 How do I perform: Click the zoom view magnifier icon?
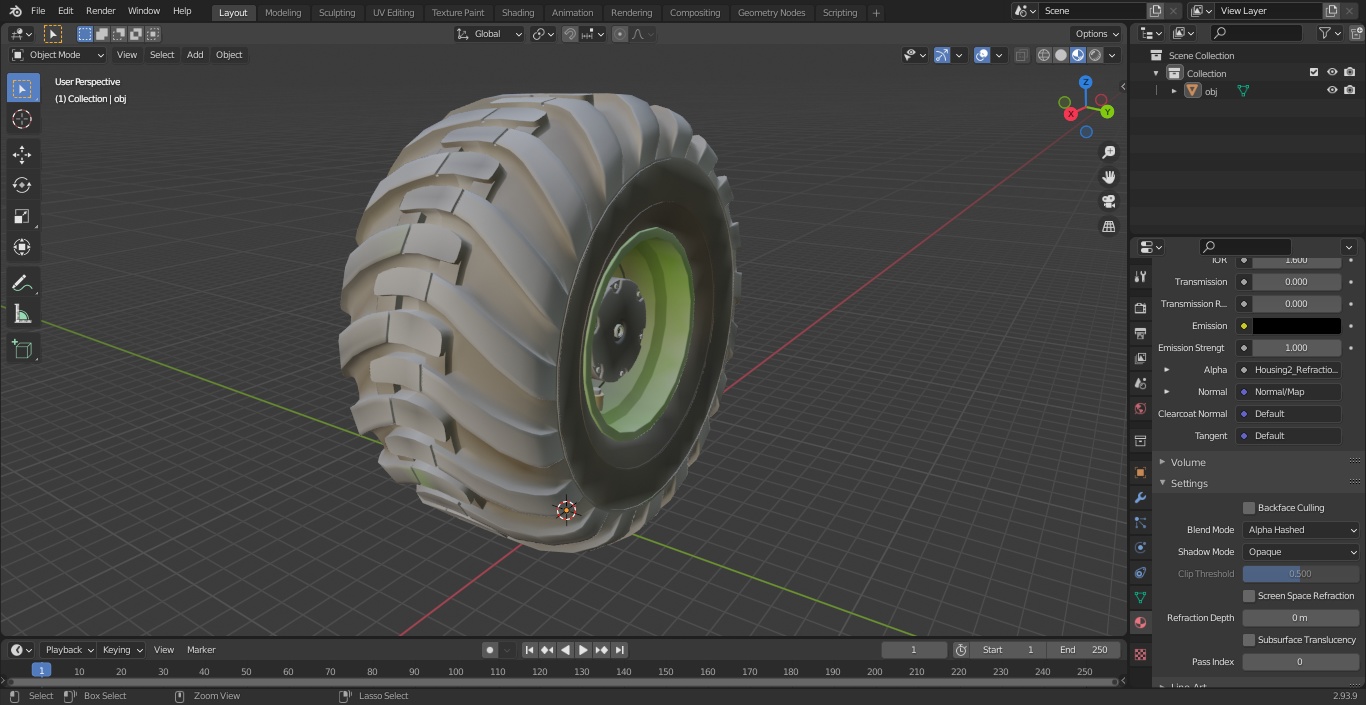click(x=1108, y=152)
